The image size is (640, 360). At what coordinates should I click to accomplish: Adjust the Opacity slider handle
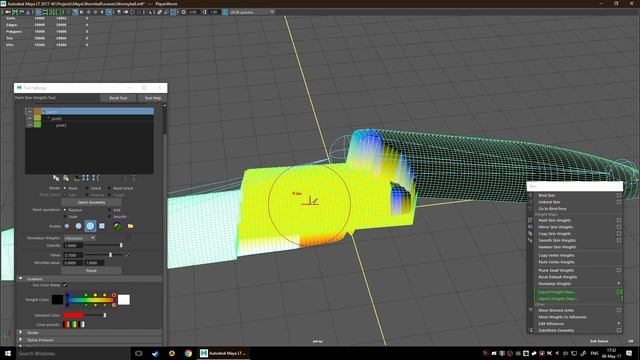pos(121,245)
